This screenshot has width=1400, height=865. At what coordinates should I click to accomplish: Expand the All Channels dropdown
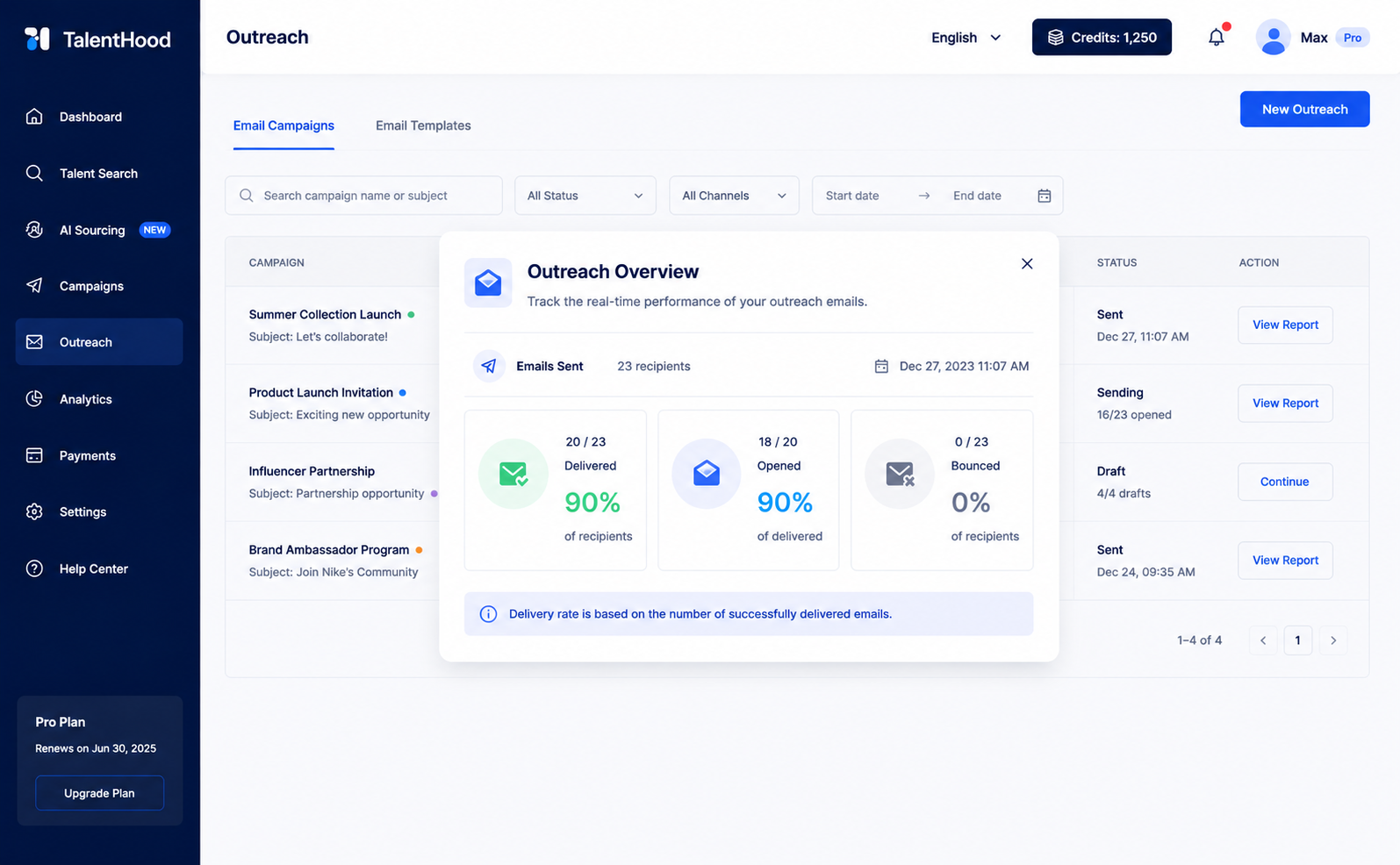click(x=734, y=196)
